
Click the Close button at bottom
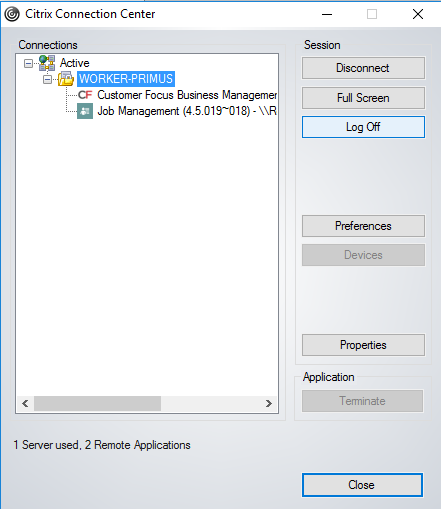click(362, 485)
